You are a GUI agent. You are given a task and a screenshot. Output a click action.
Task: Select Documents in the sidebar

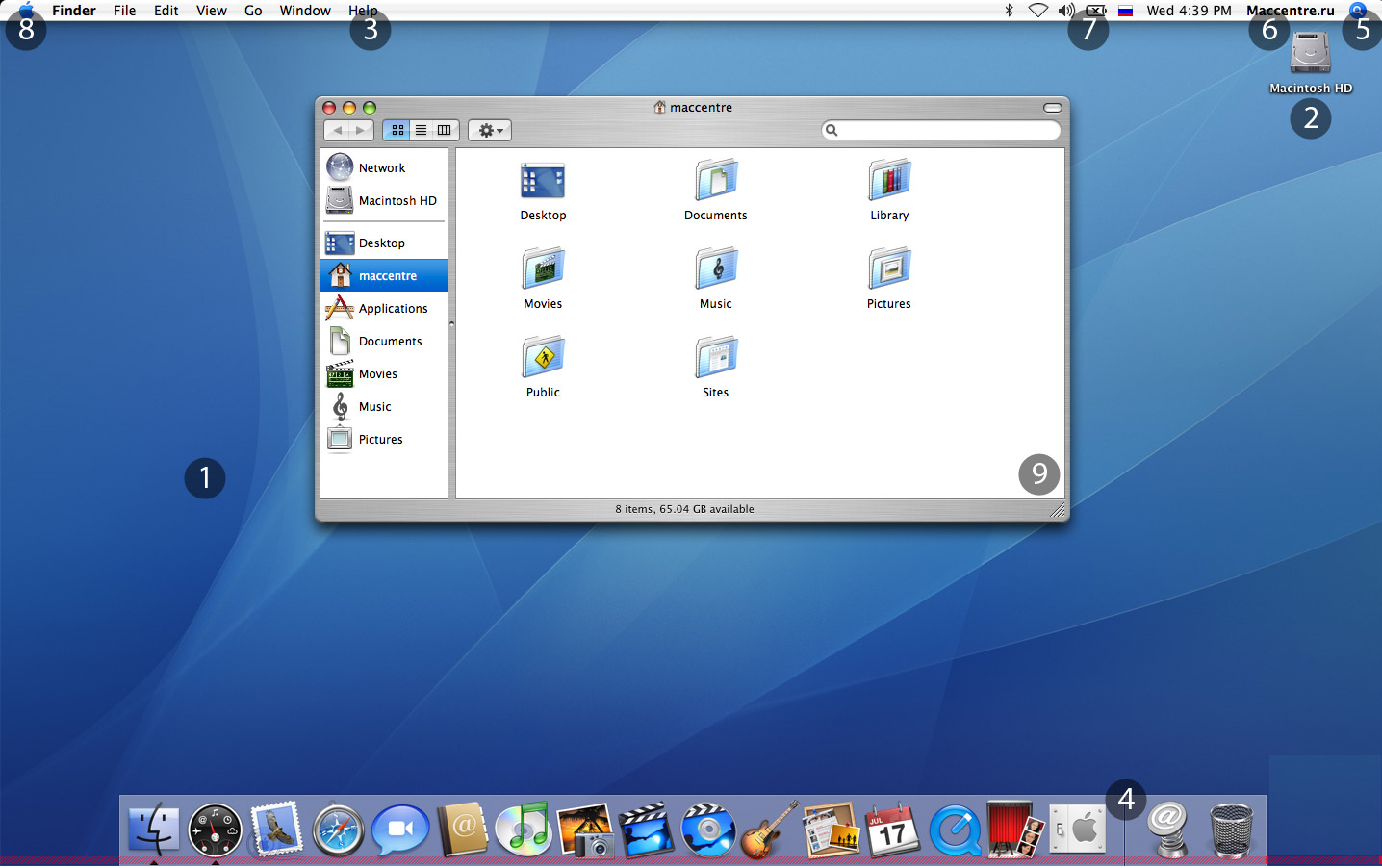[x=384, y=341]
